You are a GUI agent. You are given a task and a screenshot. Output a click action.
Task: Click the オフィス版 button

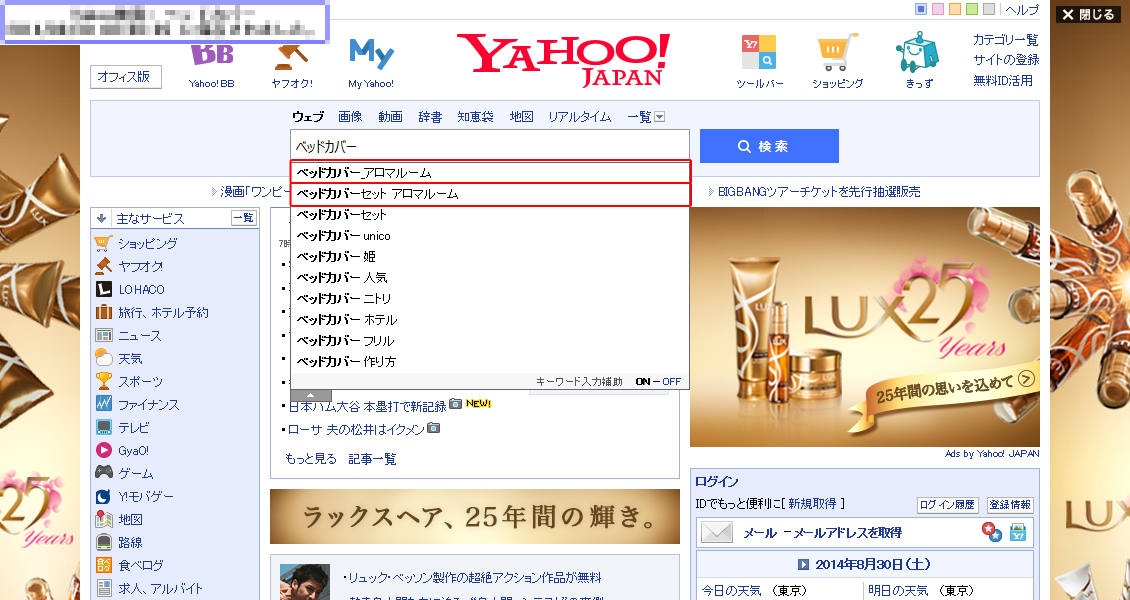point(126,77)
